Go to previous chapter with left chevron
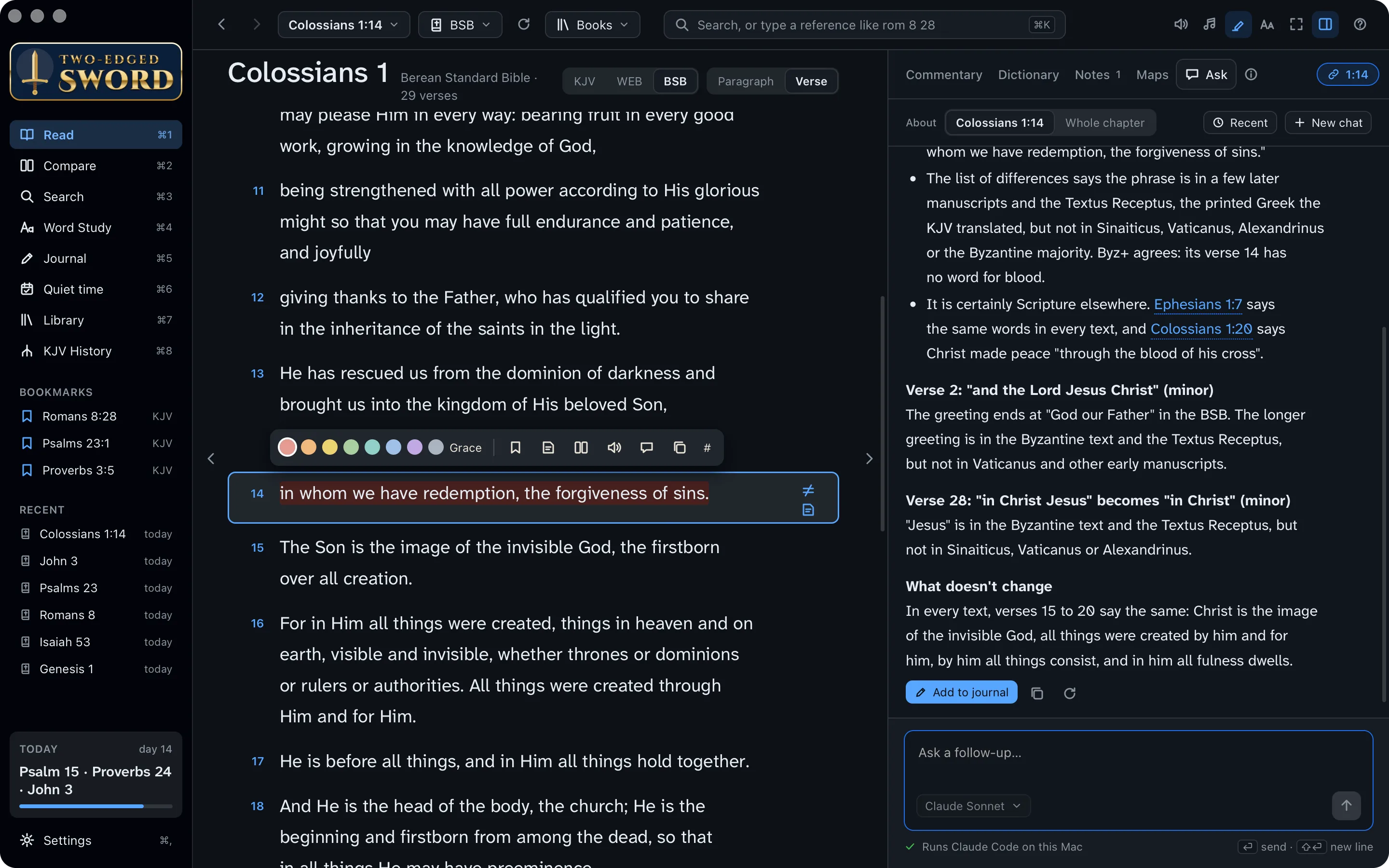Viewport: 1389px width, 868px height. (211, 459)
